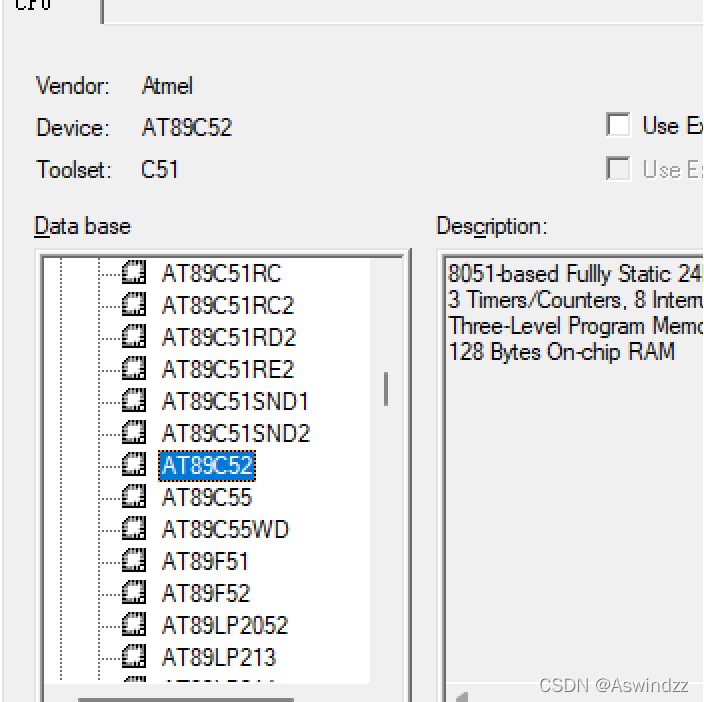Viewport: 704px width, 702px height.
Task: Click the chip icon beside AT89LP2052
Action: coord(134,624)
